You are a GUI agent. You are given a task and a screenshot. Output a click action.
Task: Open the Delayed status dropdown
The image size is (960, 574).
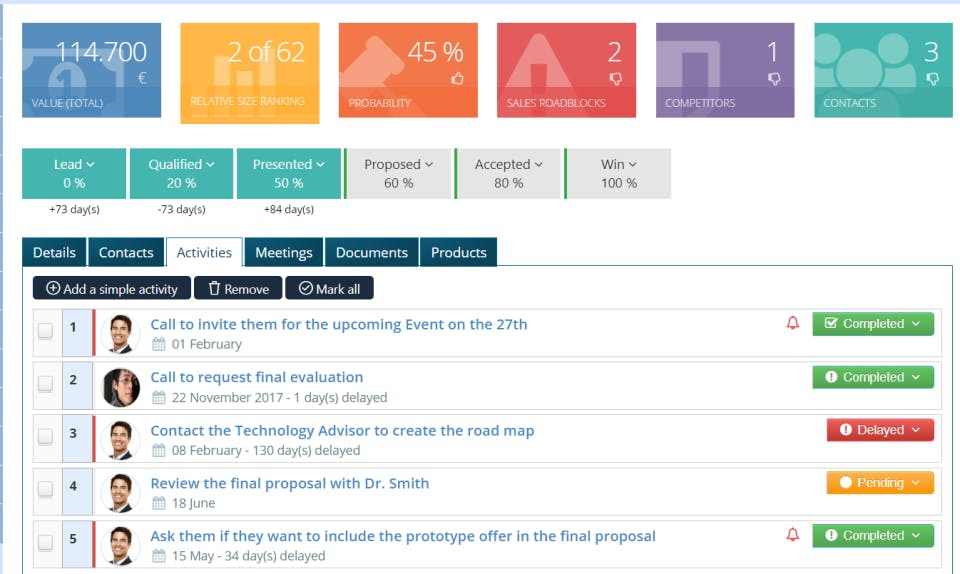(x=880, y=430)
